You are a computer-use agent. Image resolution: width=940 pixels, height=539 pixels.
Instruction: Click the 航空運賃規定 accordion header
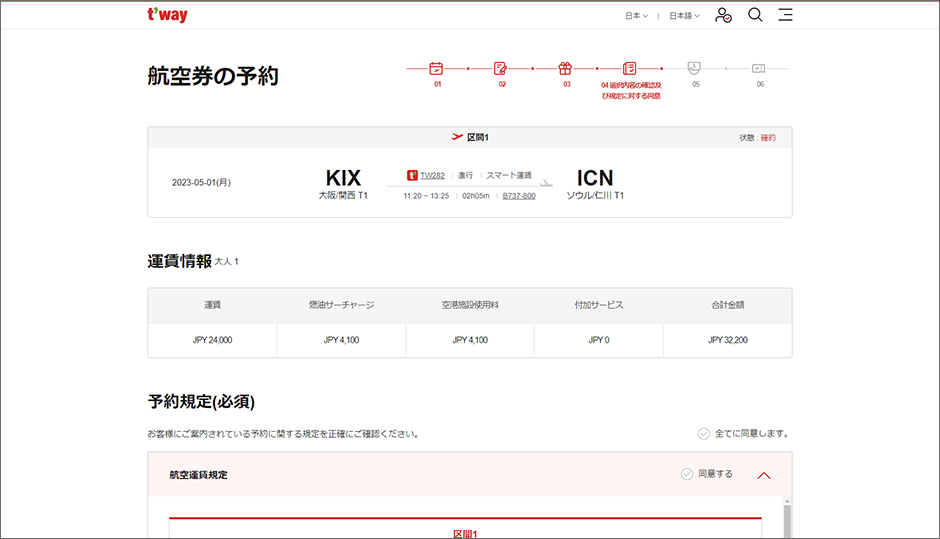(x=400, y=475)
